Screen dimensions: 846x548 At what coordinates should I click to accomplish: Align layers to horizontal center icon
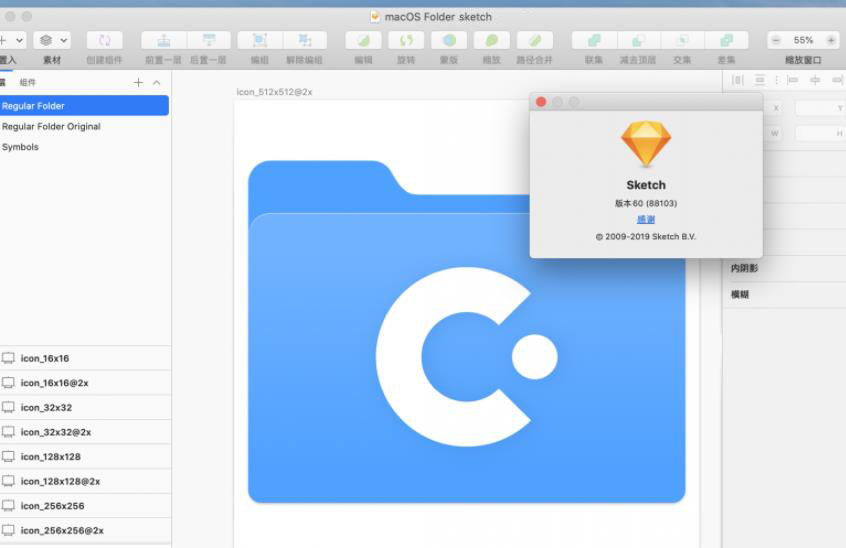815,80
